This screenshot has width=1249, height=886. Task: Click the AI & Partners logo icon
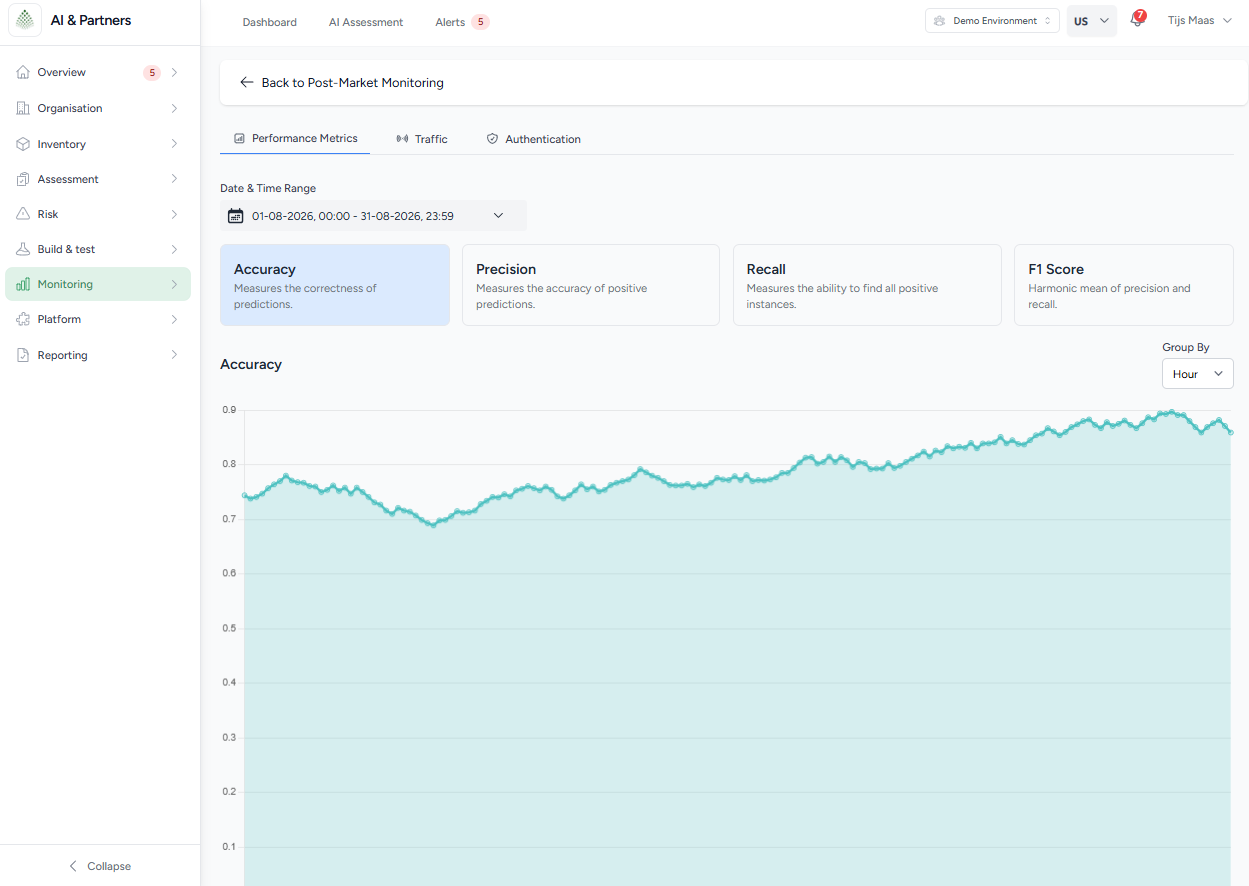[x=25, y=20]
